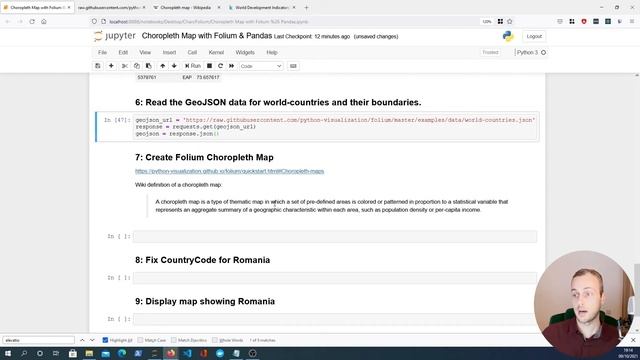Viewport: 640px width, 360px height.
Task: Bookmark this page with star icon
Action: [x=510, y=21]
